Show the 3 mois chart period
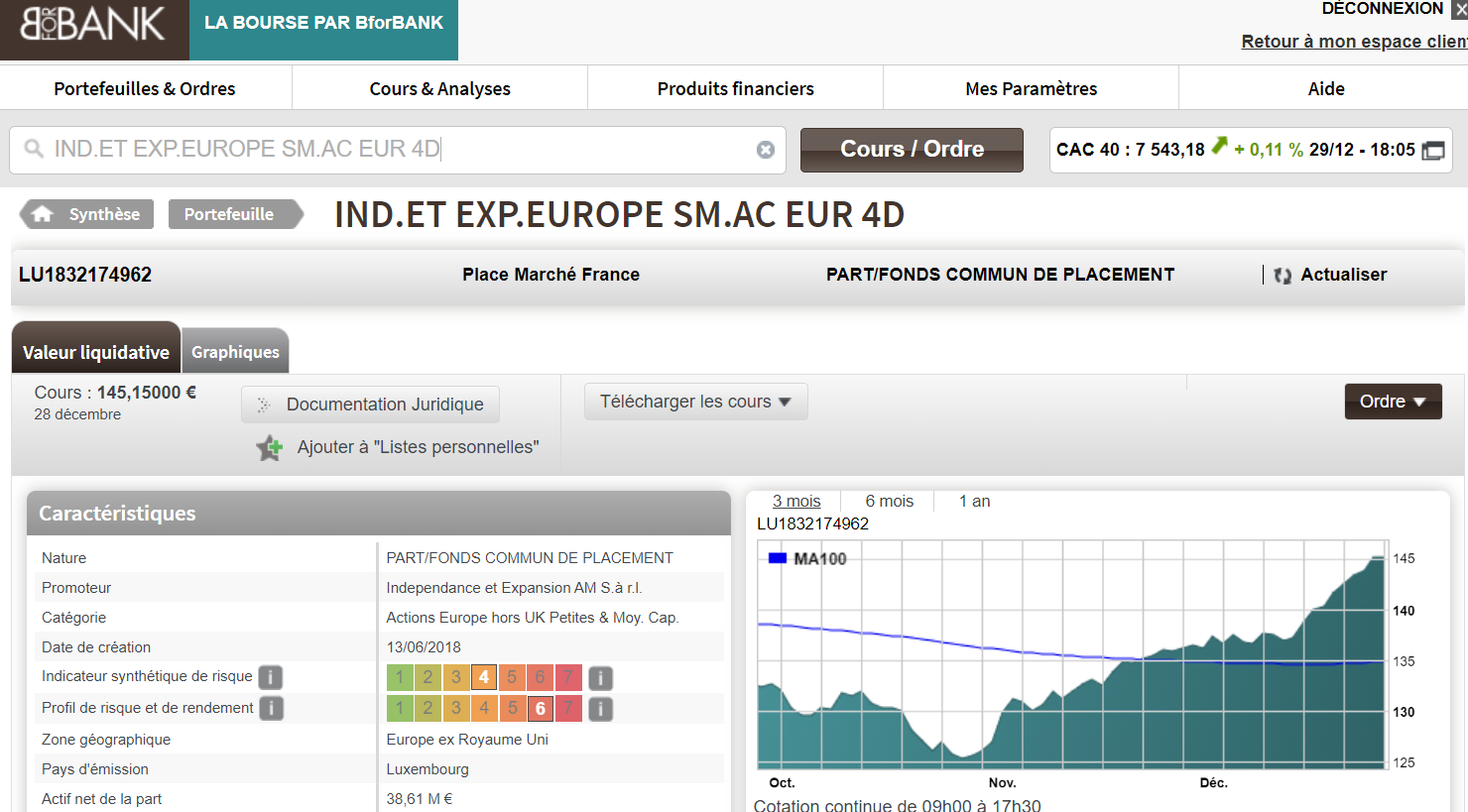This screenshot has height=812, width=1468. pyautogui.click(x=796, y=502)
